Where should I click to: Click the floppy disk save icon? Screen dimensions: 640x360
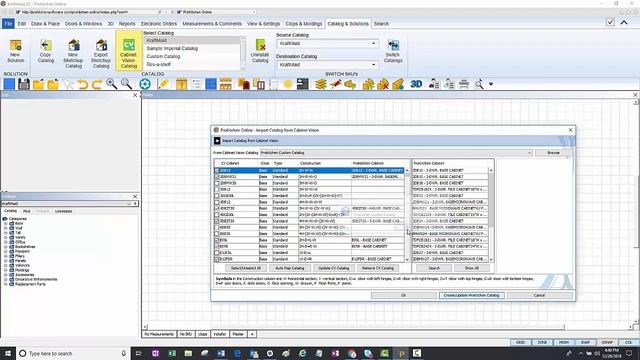[24, 84]
